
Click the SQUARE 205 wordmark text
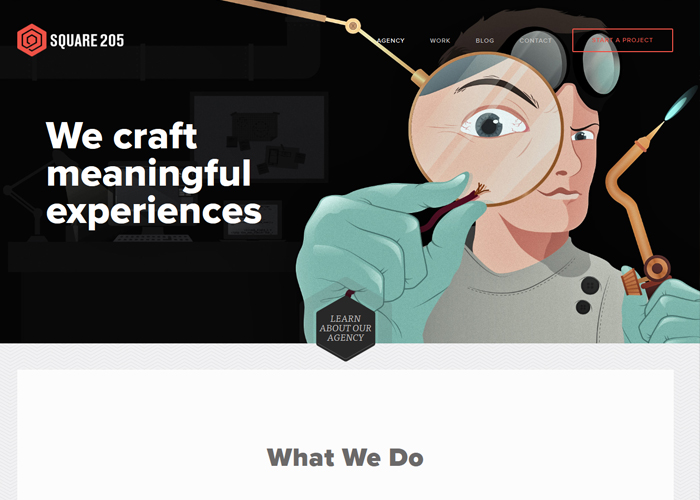[x=87, y=41]
